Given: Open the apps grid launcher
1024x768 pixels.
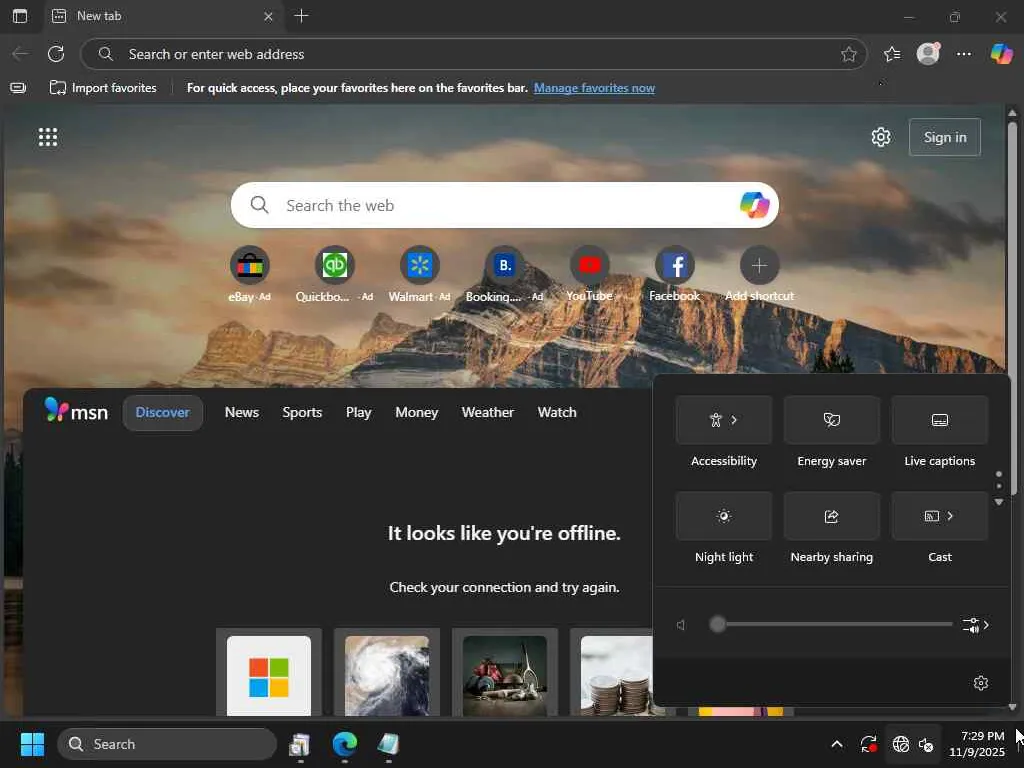Looking at the screenshot, I should click(48, 137).
